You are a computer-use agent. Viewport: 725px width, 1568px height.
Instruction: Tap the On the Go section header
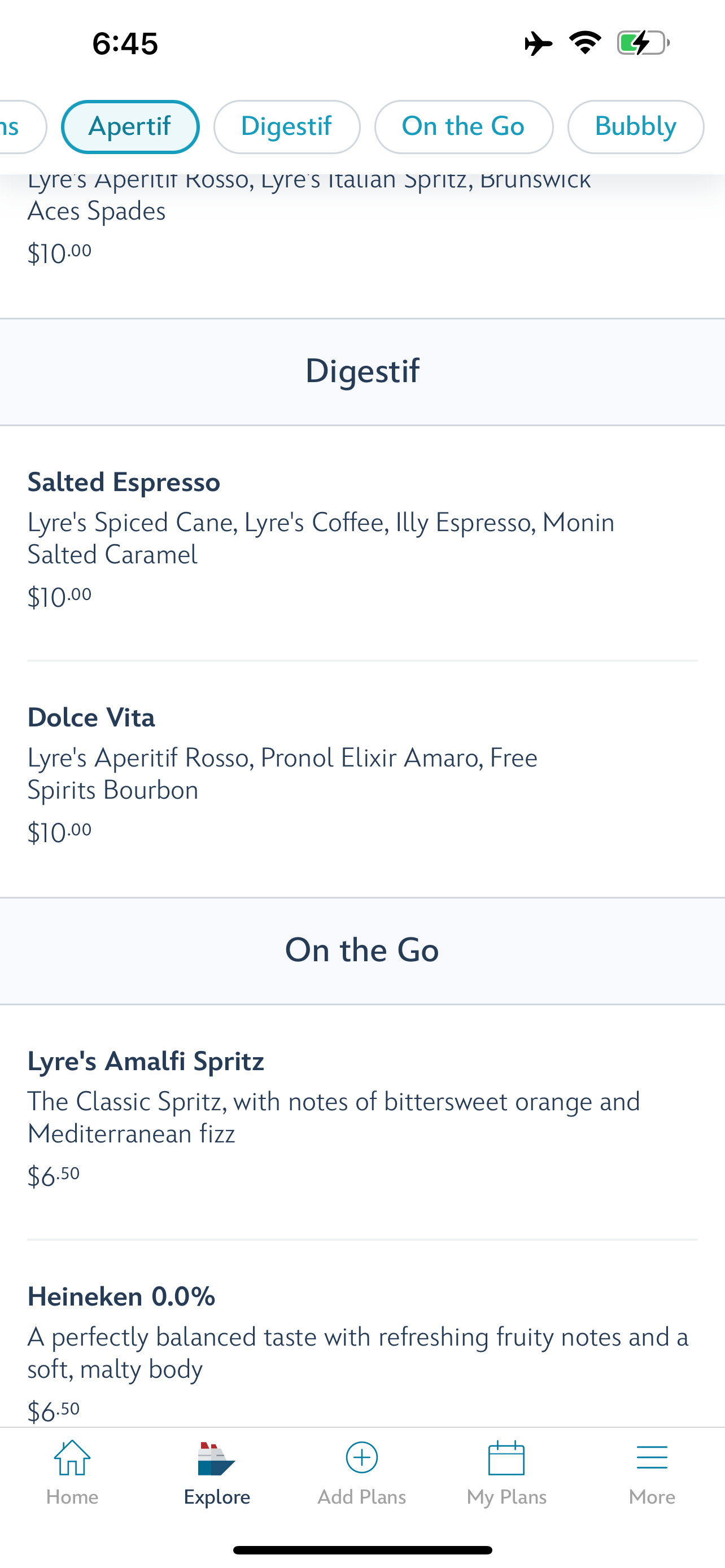coord(362,950)
